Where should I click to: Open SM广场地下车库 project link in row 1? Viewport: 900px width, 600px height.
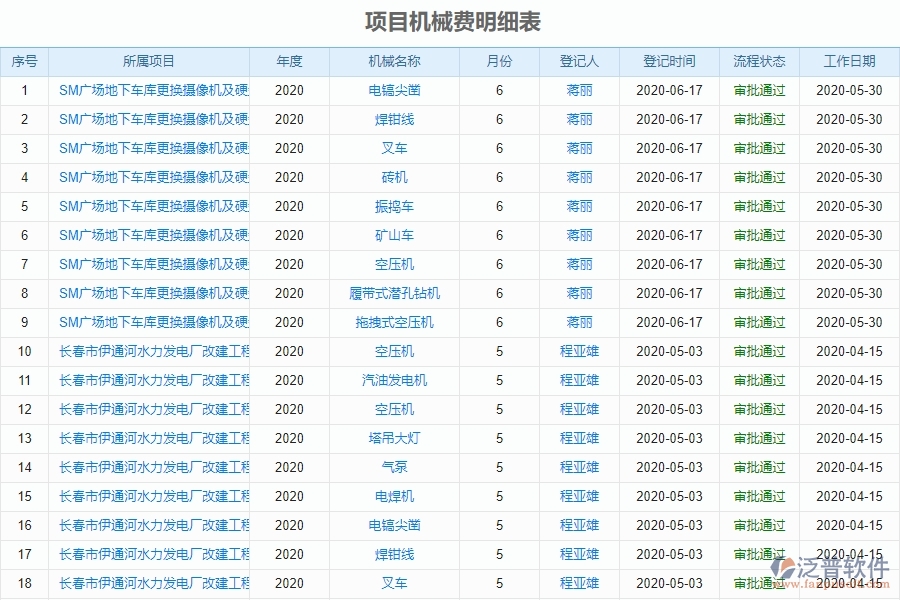pos(150,90)
